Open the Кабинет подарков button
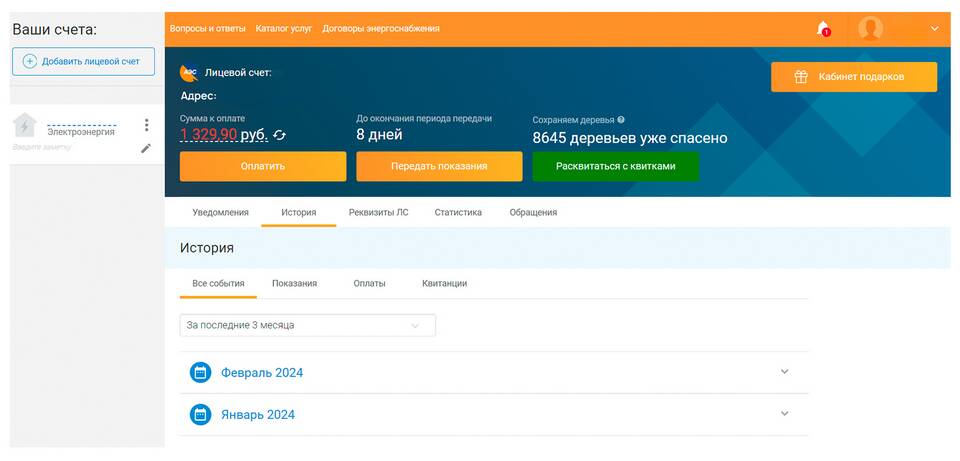The height and width of the screenshot is (461, 960). [x=853, y=77]
